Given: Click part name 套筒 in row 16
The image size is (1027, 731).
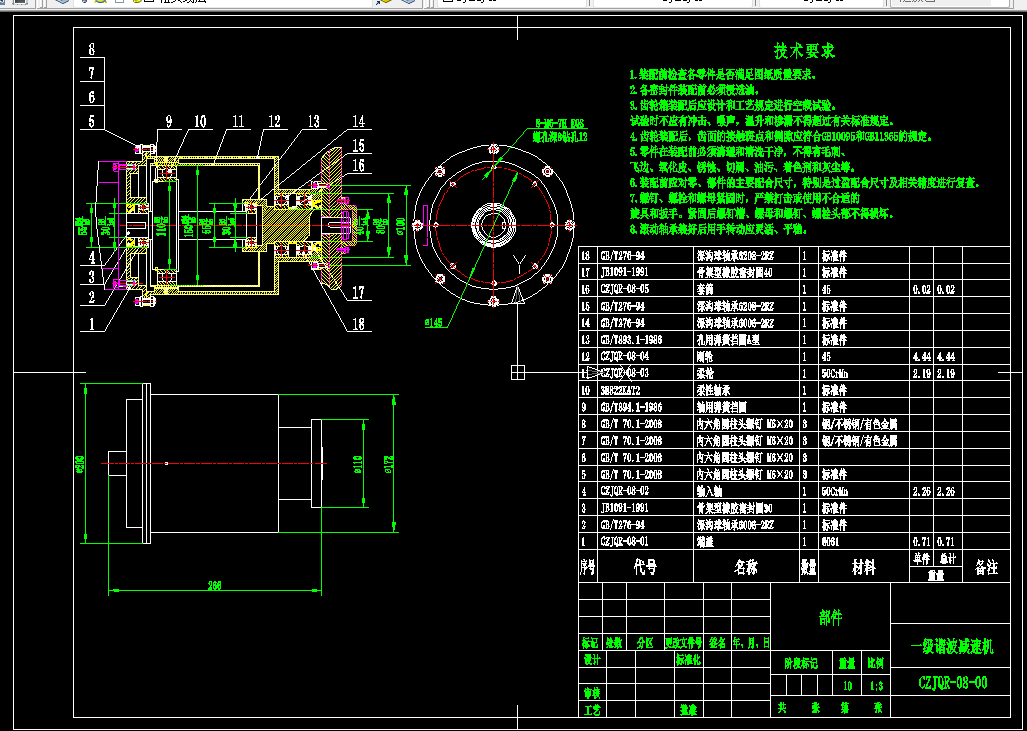Looking at the screenshot, I should pyautogui.click(x=705, y=289).
